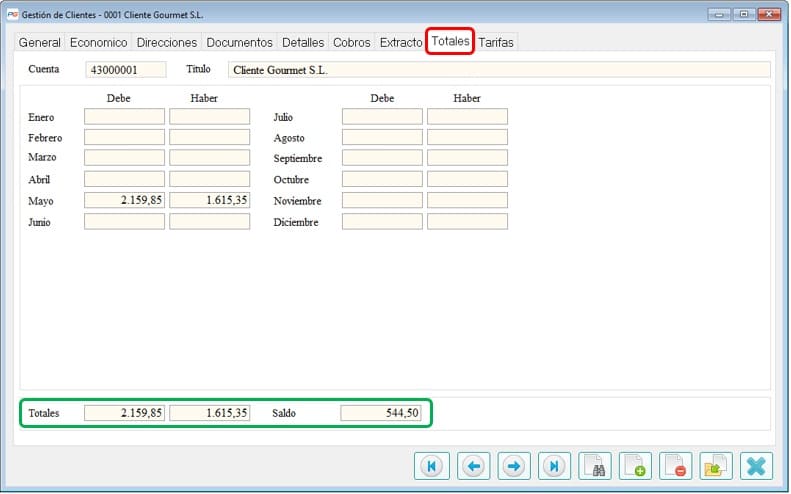
Task: Select the Agosto Debe field
Action: (382, 137)
